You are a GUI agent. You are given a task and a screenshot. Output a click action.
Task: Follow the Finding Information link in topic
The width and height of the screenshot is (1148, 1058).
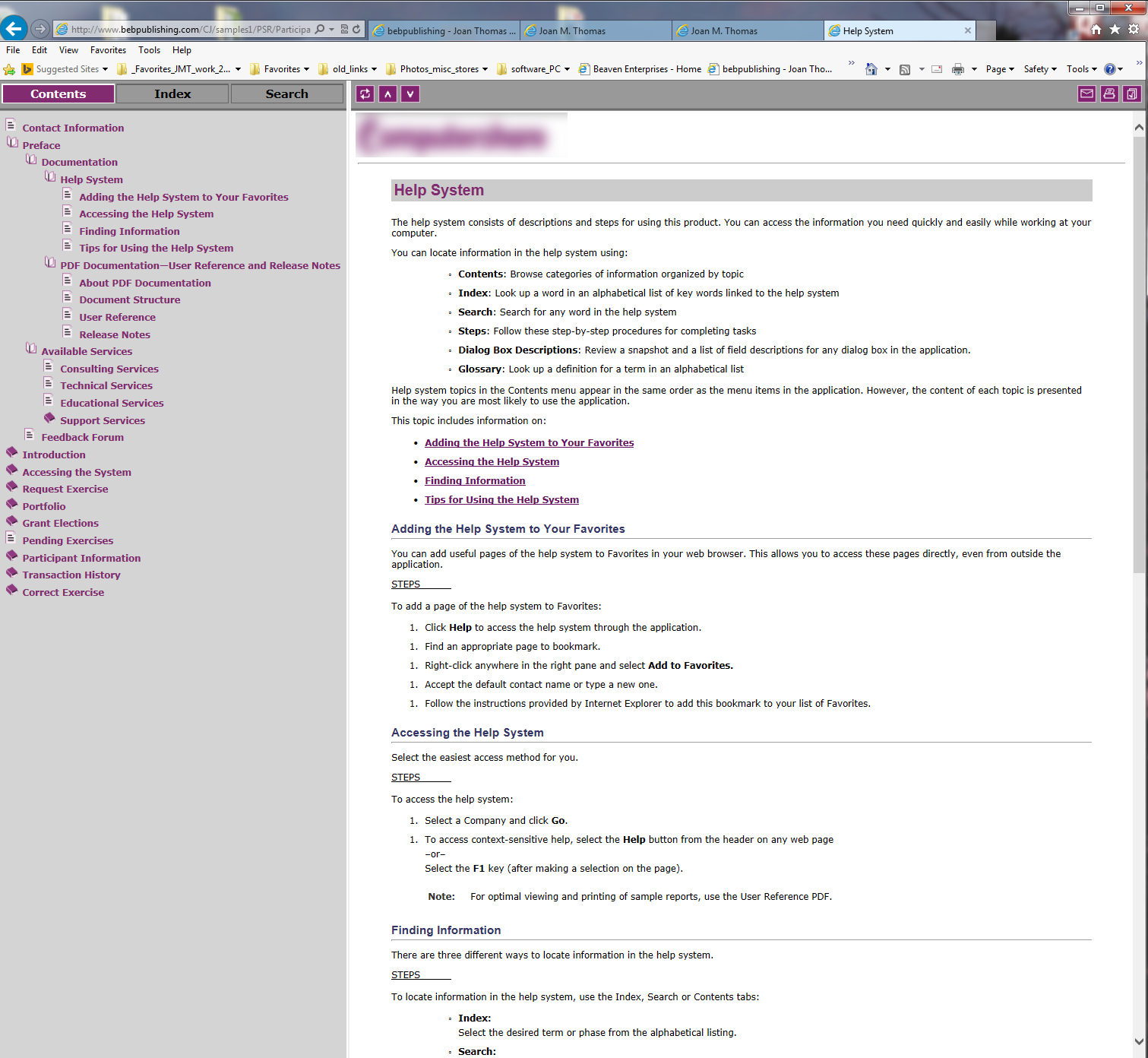pyautogui.click(x=475, y=480)
